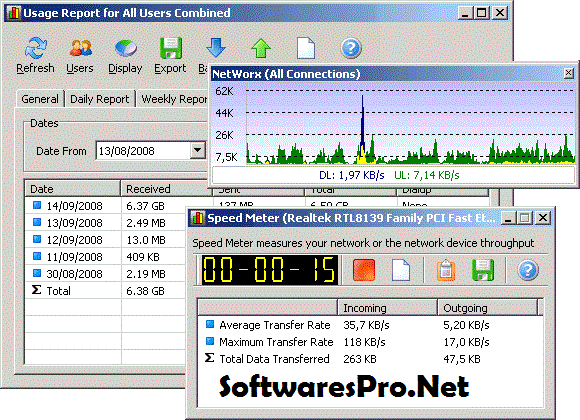Maximize the Usage Report window

tap(482, 13)
